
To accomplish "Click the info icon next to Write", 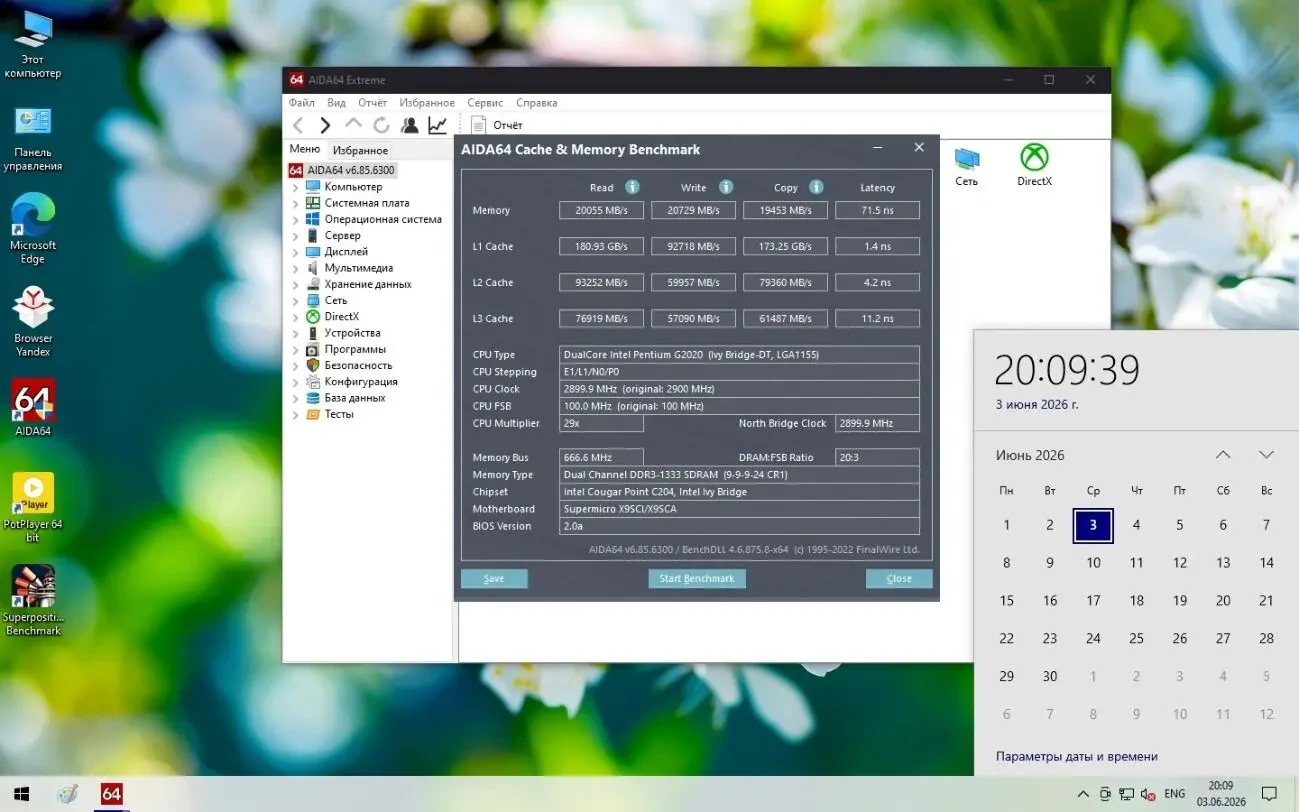I will coord(726,187).
